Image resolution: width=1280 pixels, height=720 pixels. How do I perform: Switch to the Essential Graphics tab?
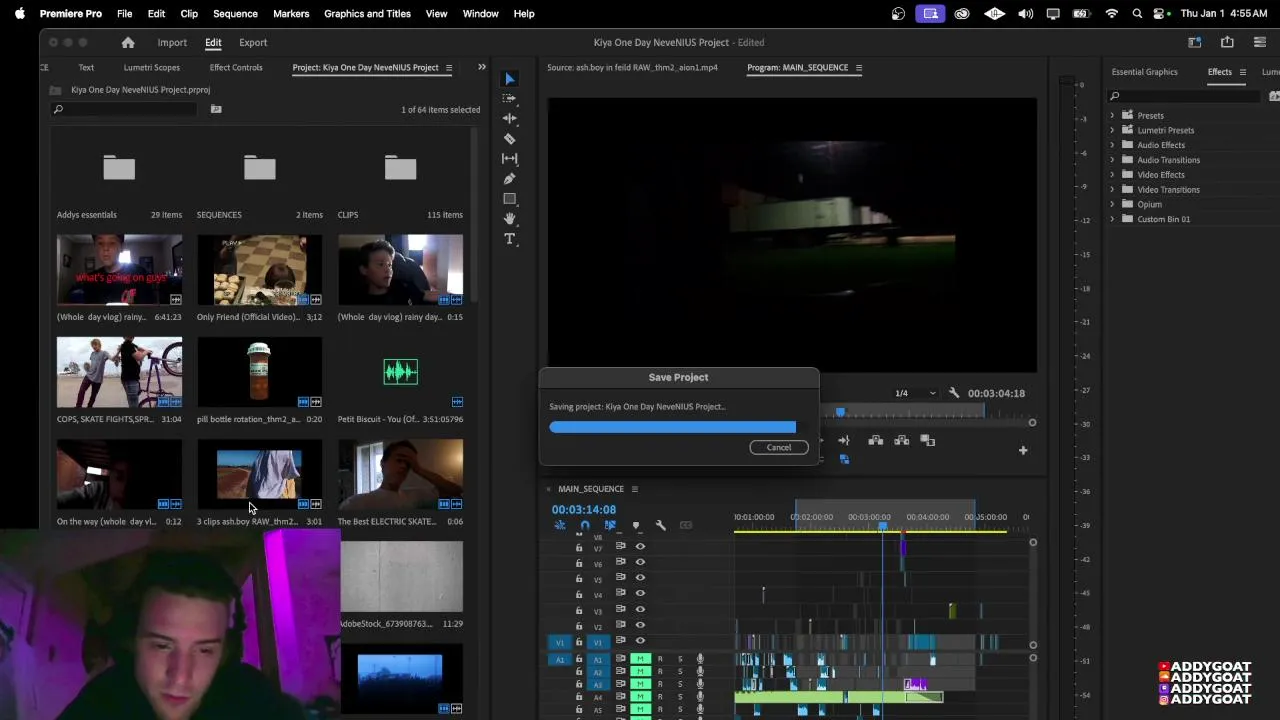[x=1145, y=72]
